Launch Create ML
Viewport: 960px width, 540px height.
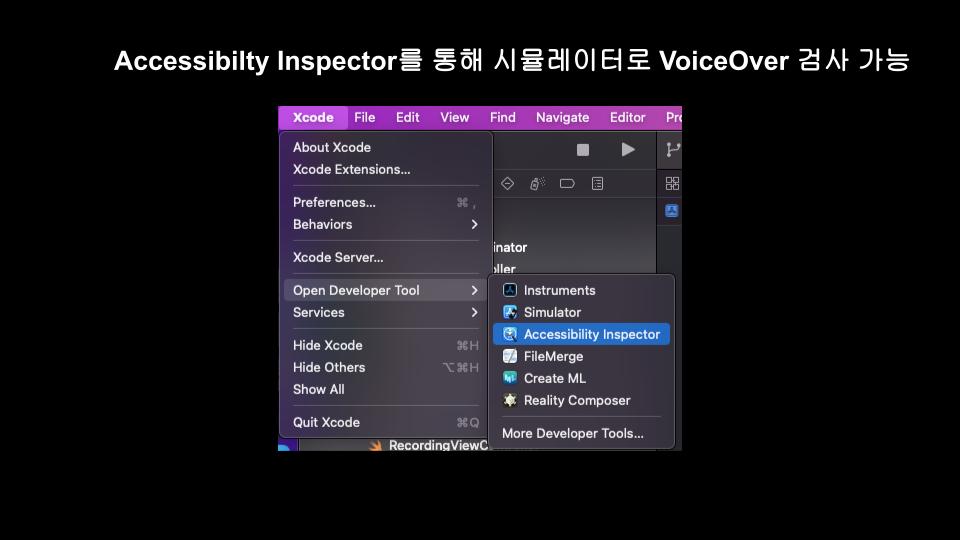581,379
